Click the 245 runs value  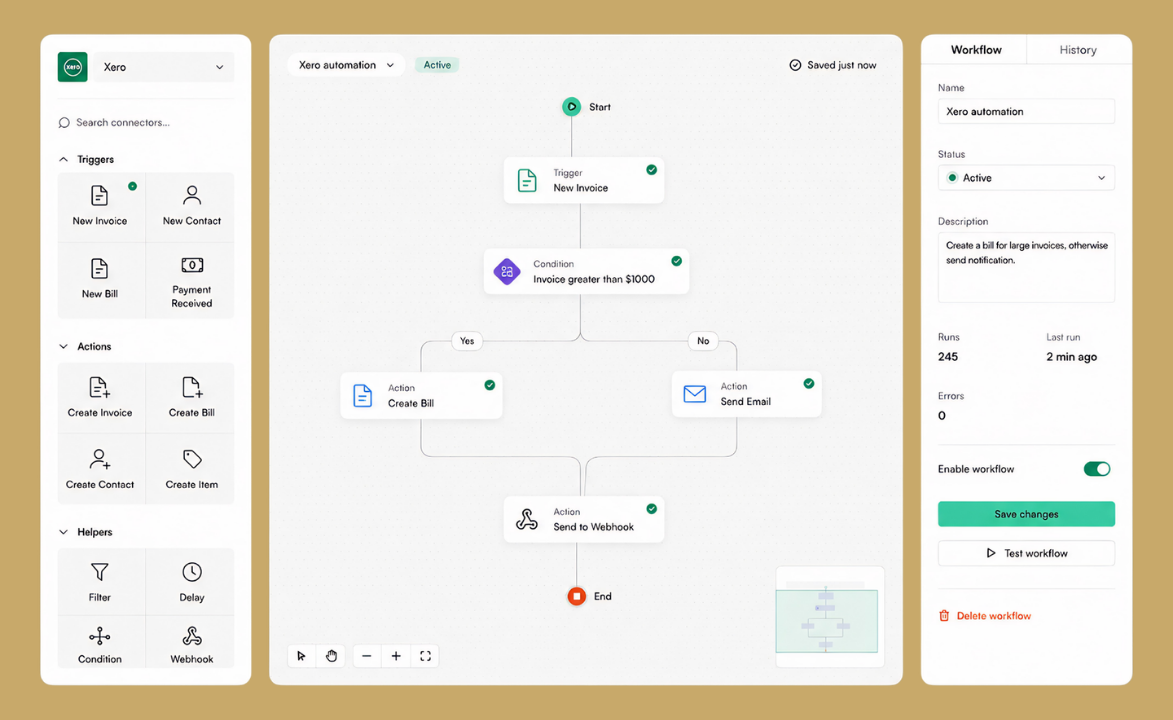[x=948, y=356]
